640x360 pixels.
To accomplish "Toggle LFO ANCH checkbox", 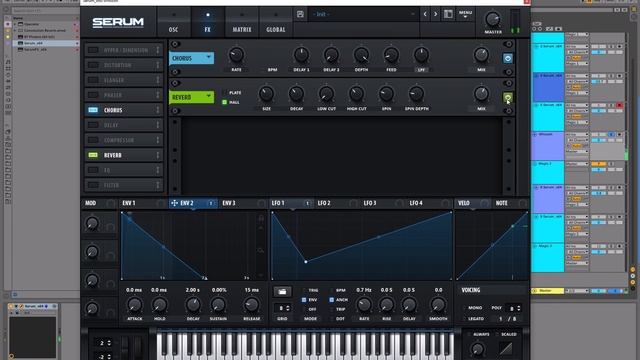I will tap(331, 300).
